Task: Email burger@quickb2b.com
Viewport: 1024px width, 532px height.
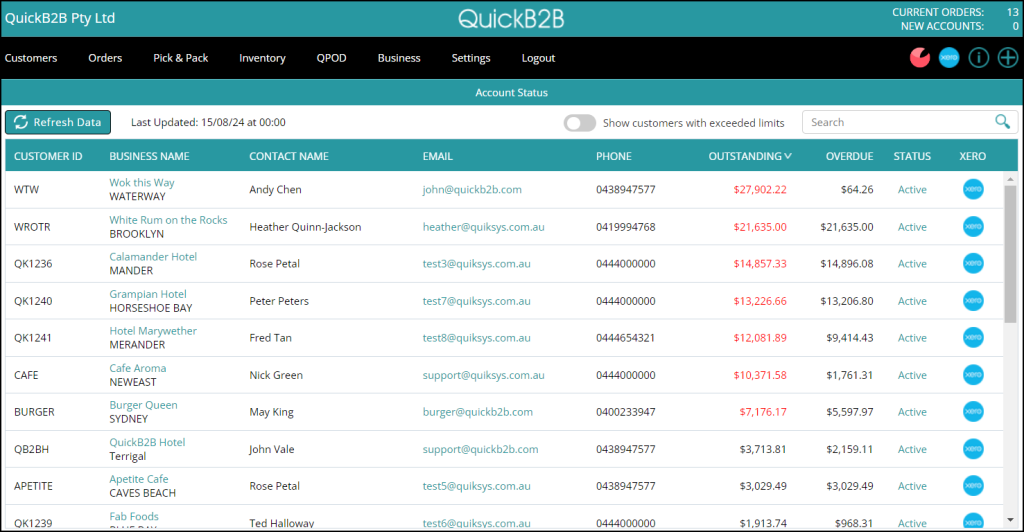Action: click(477, 412)
